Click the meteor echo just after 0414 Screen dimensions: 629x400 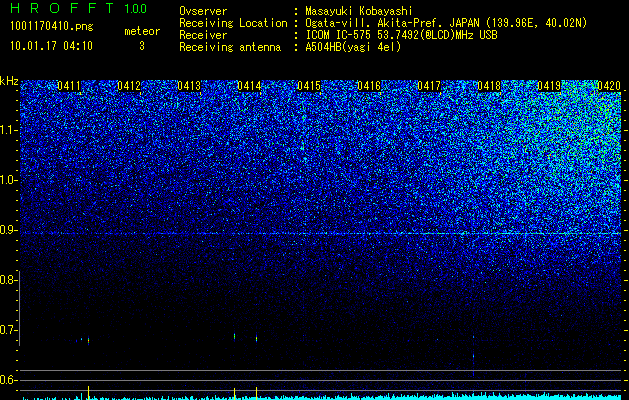pos(256,339)
